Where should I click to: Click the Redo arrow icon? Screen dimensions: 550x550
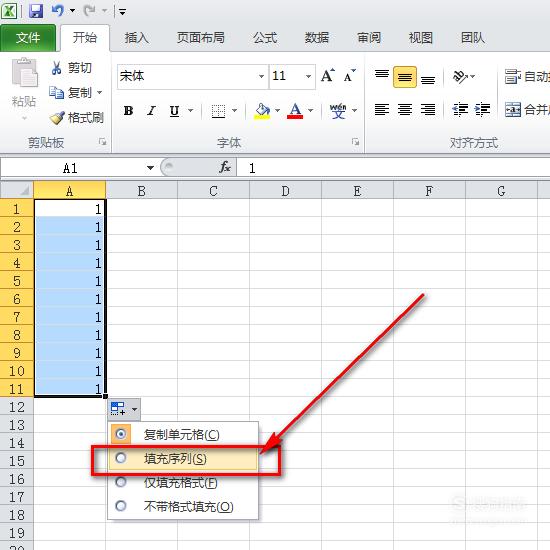point(90,11)
